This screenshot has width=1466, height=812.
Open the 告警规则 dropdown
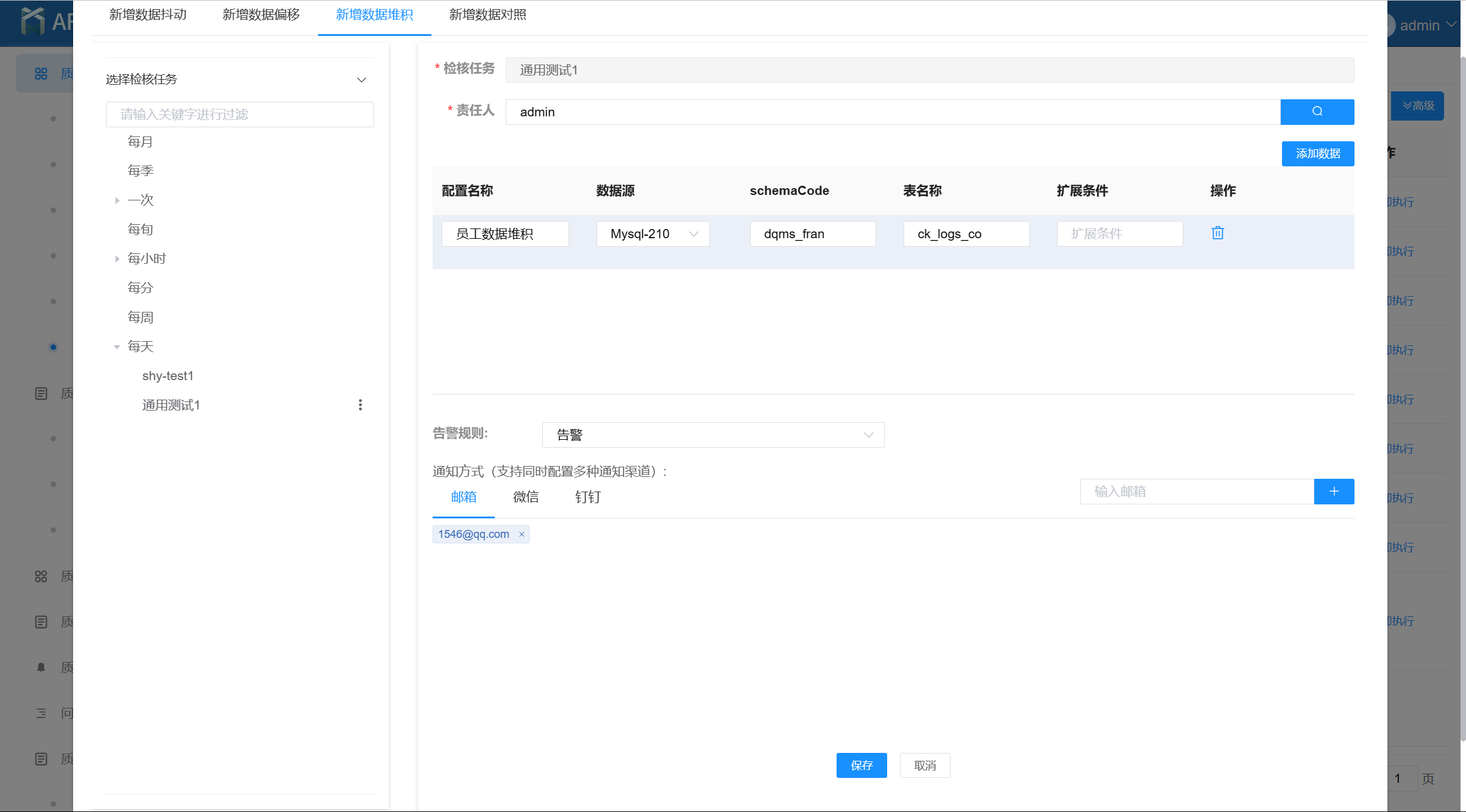[x=713, y=435]
